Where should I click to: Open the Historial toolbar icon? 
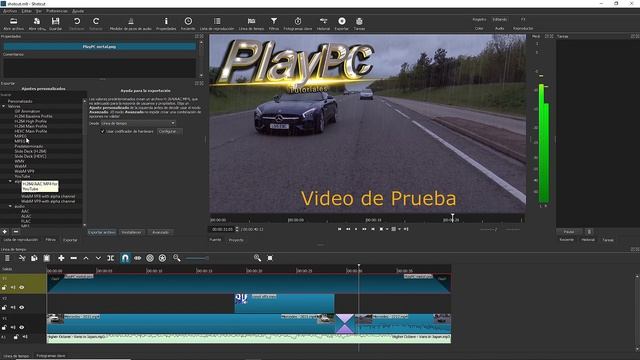(x=323, y=21)
